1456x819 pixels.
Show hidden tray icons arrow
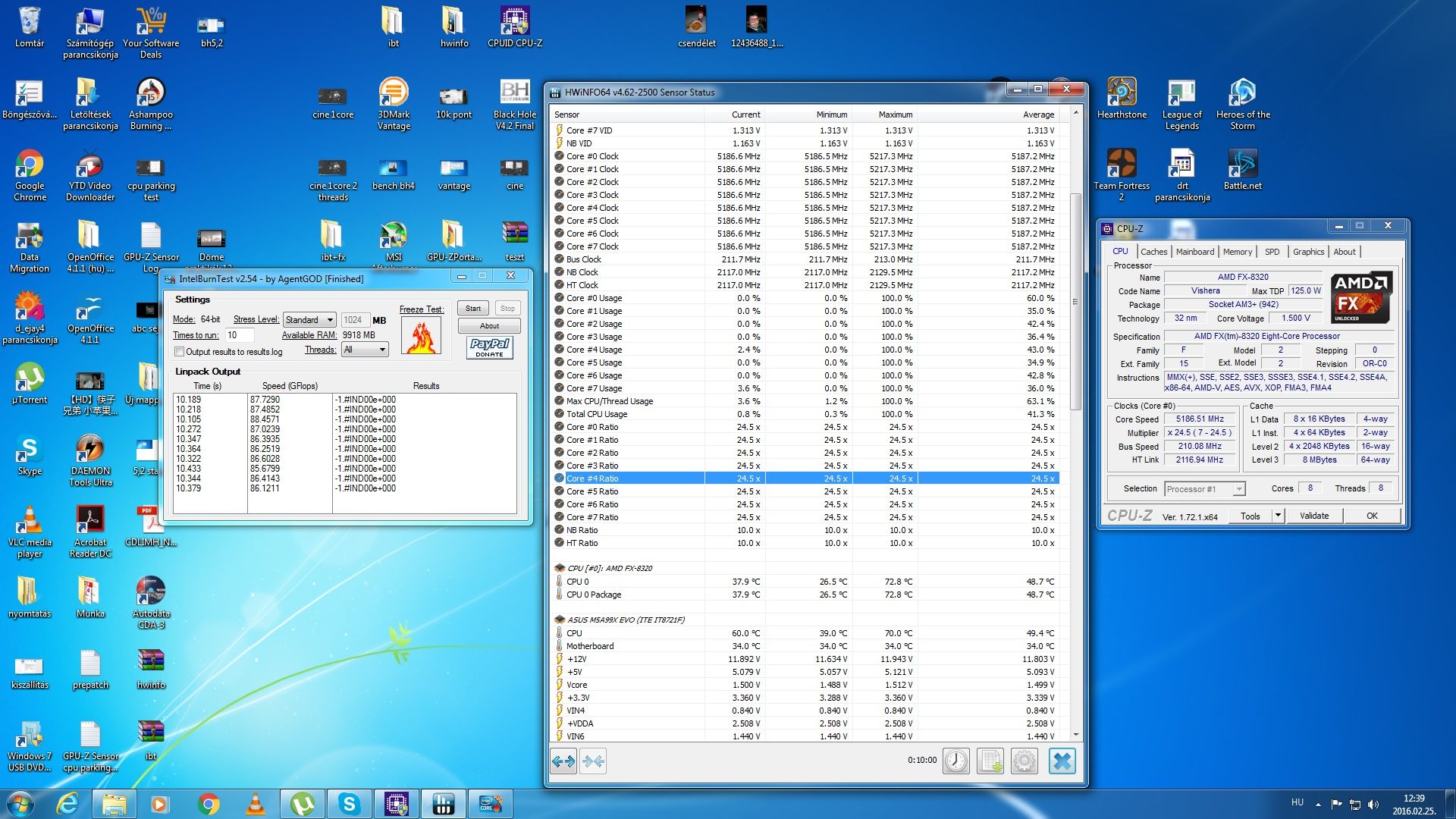[x=1318, y=804]
